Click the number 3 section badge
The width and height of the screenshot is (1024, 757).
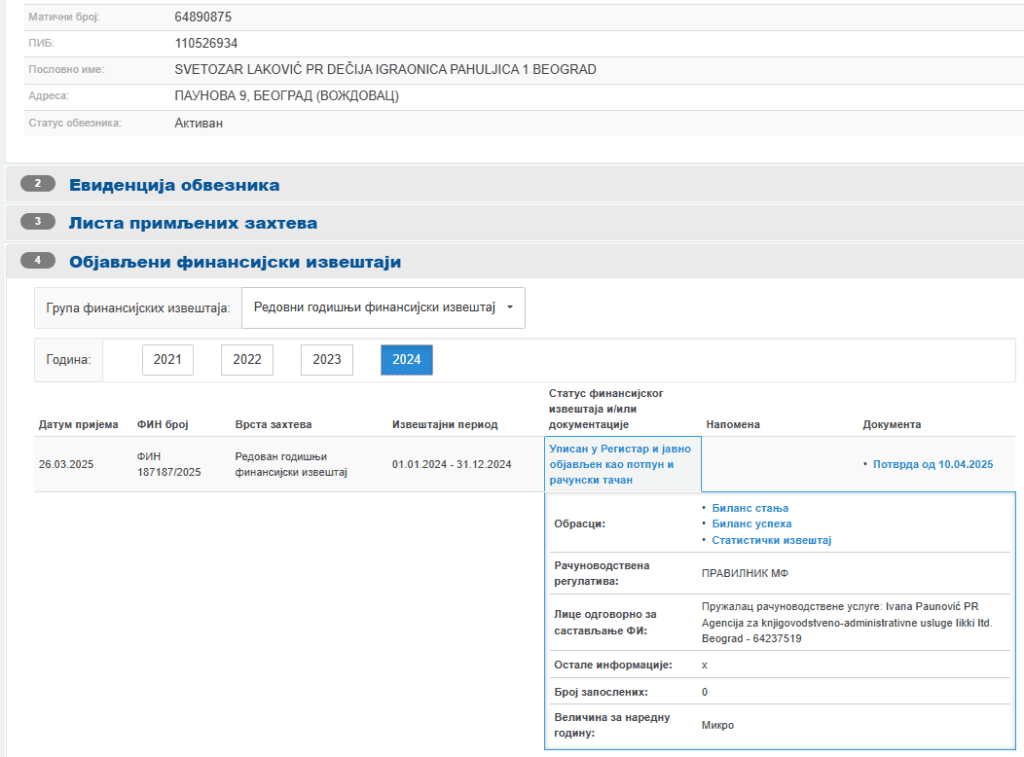click(x=38, y=222)
